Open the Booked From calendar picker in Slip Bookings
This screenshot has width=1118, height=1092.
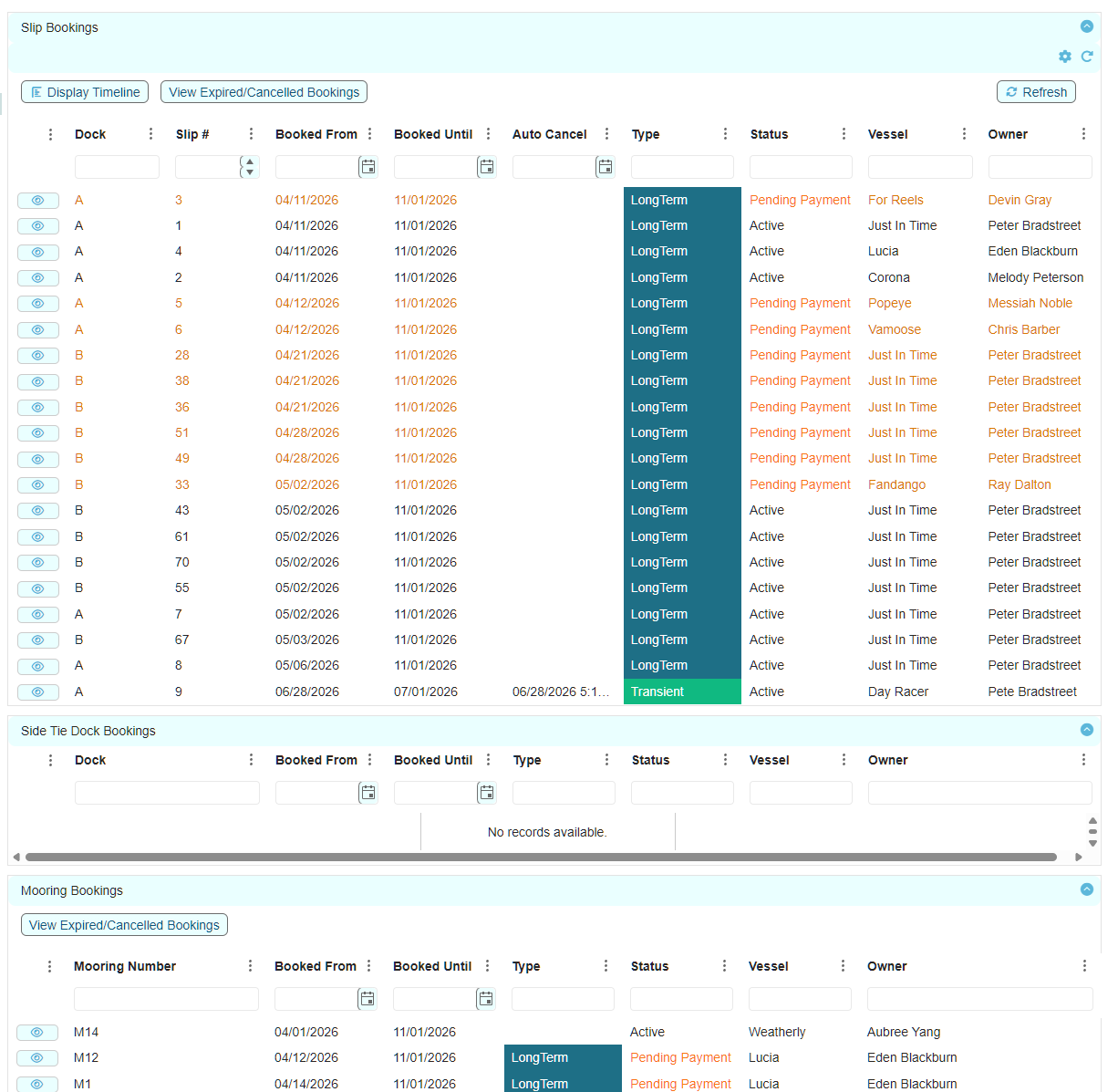tap(368, 167)
